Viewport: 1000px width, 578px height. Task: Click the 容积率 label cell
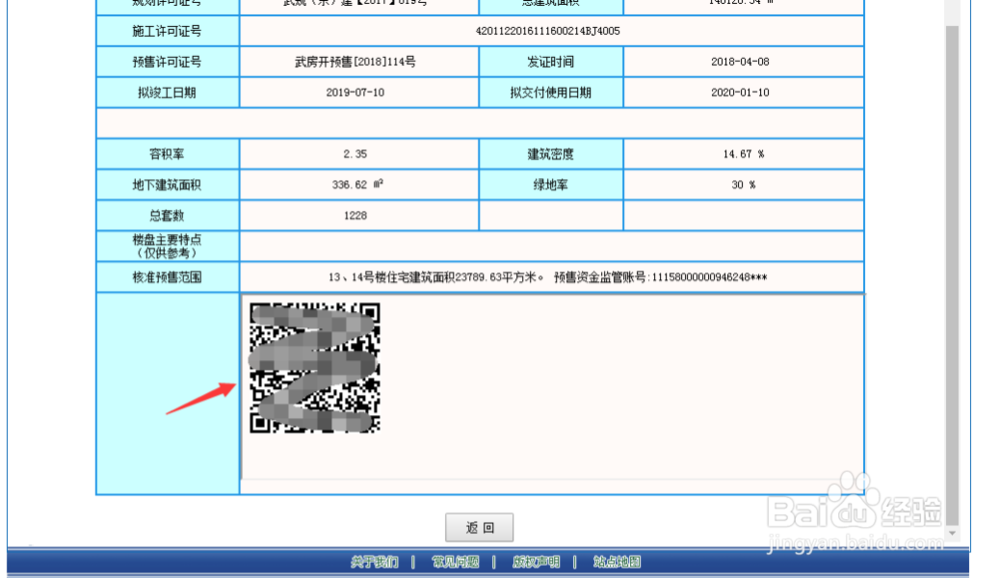pyautogui.click(x=168, y=154)
